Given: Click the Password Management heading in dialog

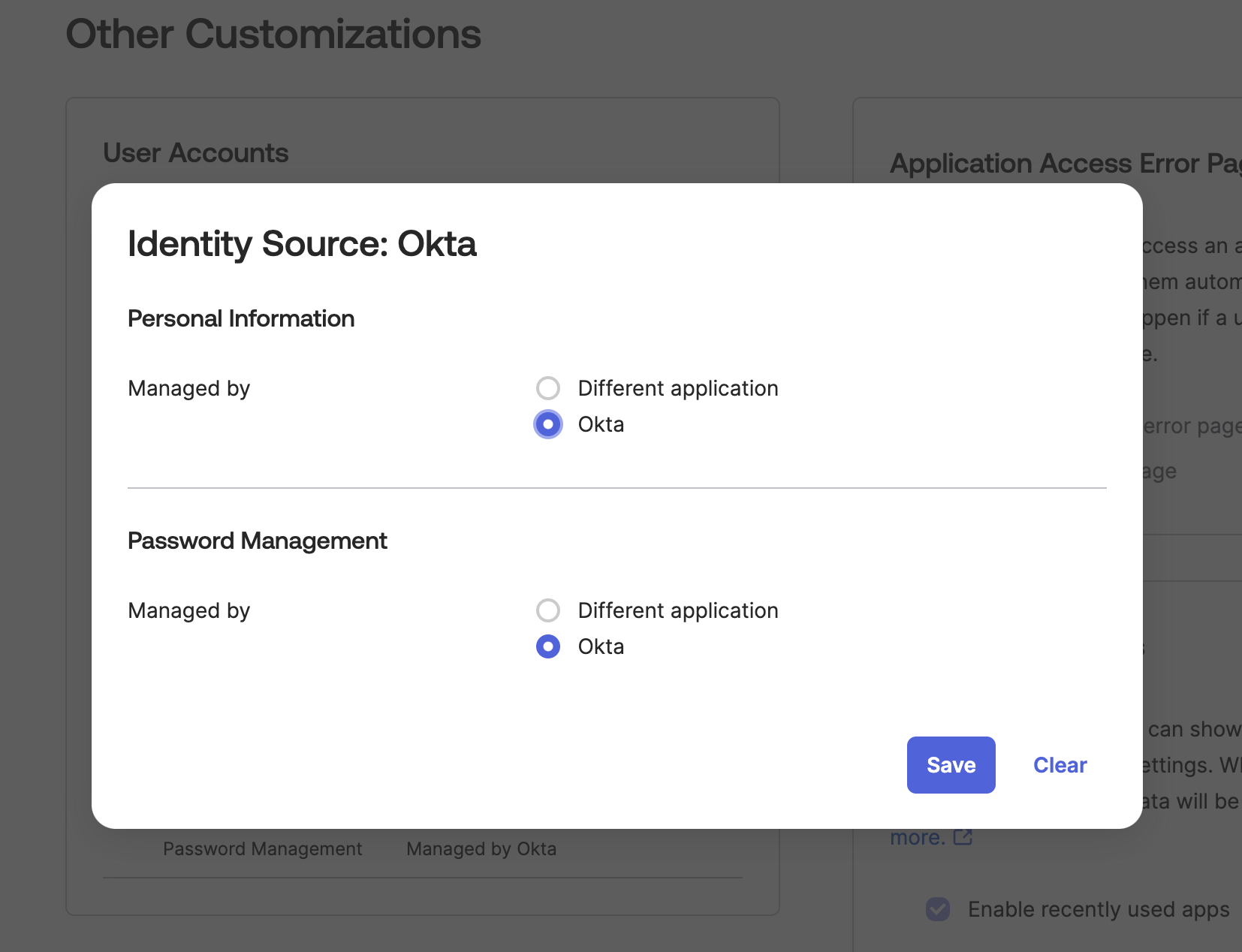Looking at the screenshot, I should 258,541.
